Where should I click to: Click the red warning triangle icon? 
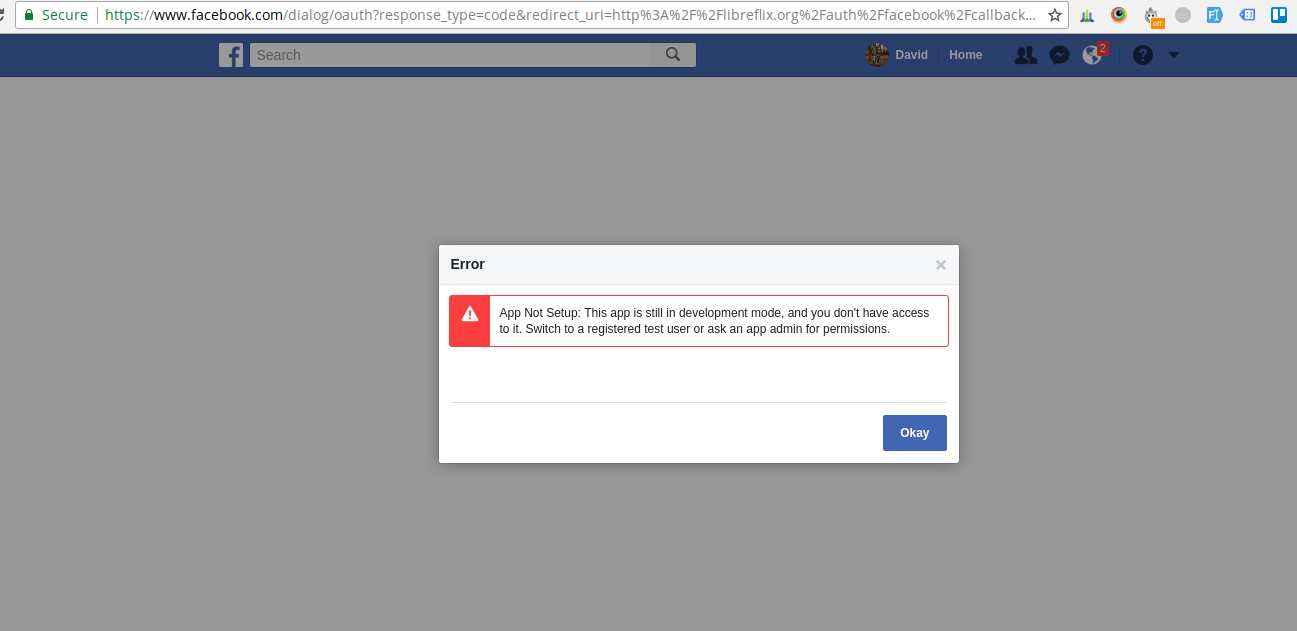click(470, 314)
